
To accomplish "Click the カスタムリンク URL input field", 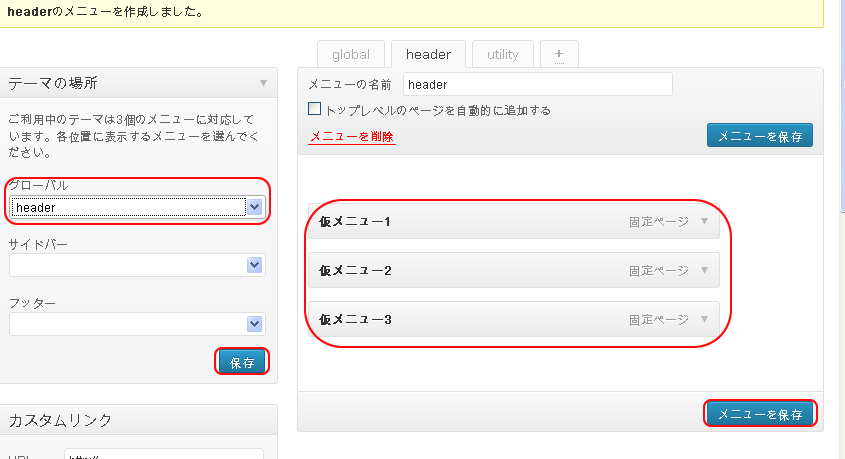I will click(x=163, y=454).
